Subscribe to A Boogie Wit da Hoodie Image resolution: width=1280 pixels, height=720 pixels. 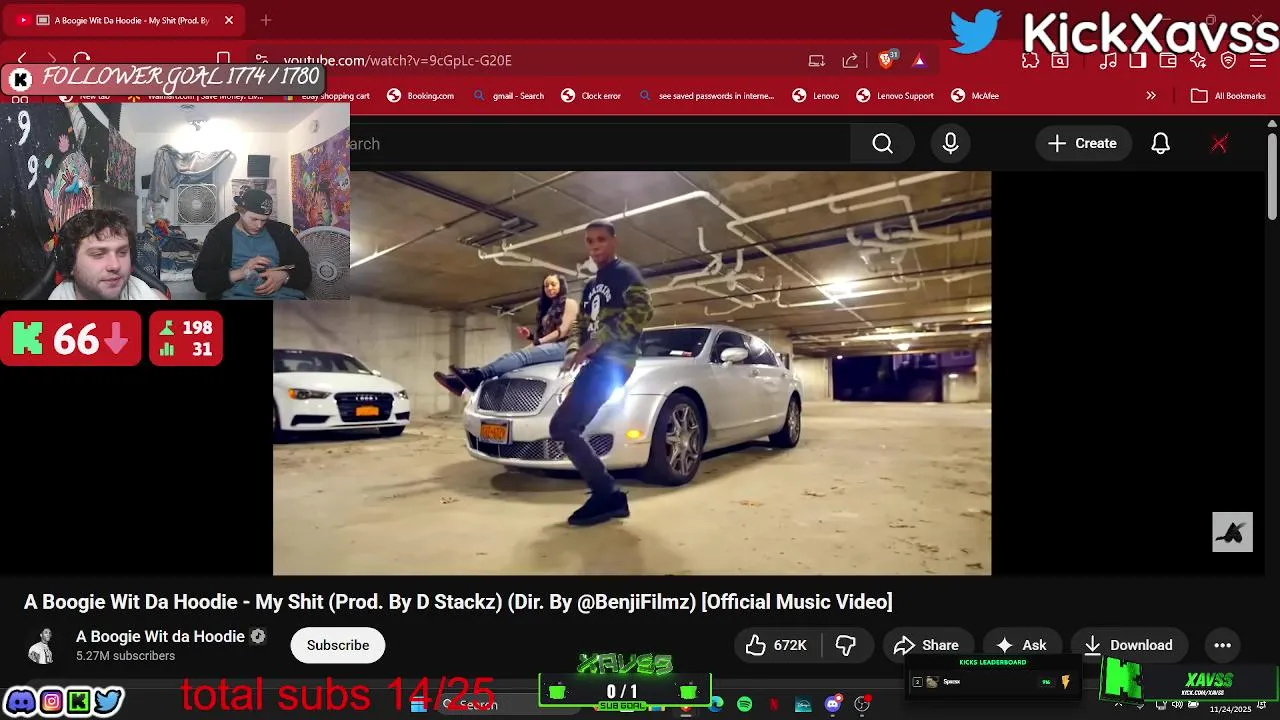pos(338,645)
